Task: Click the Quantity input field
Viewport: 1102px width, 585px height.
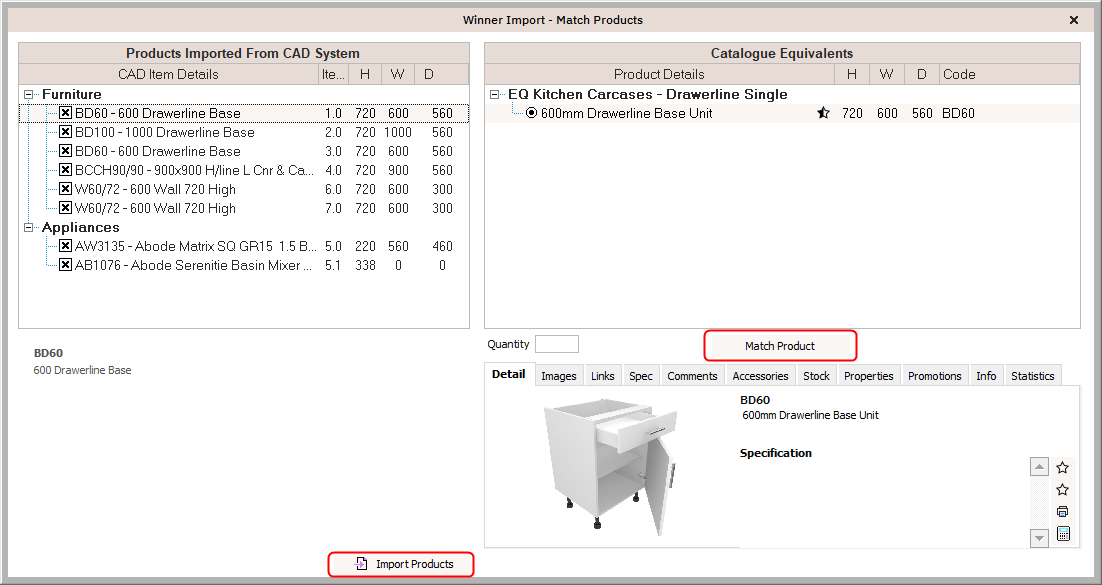Action: [557, 344]
